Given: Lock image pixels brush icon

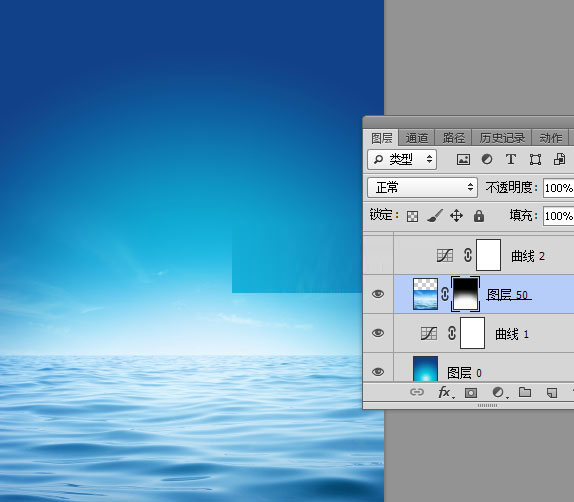Looking at the screenshot, I should [x=435, y=216].
